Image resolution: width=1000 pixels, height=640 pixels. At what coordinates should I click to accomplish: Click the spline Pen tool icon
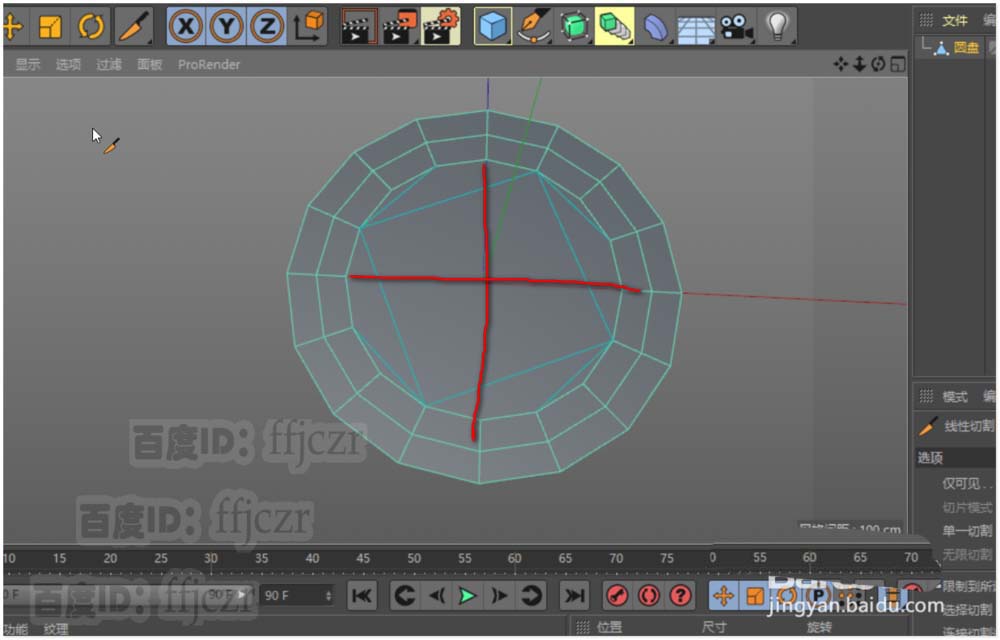(x=533, y=27)
